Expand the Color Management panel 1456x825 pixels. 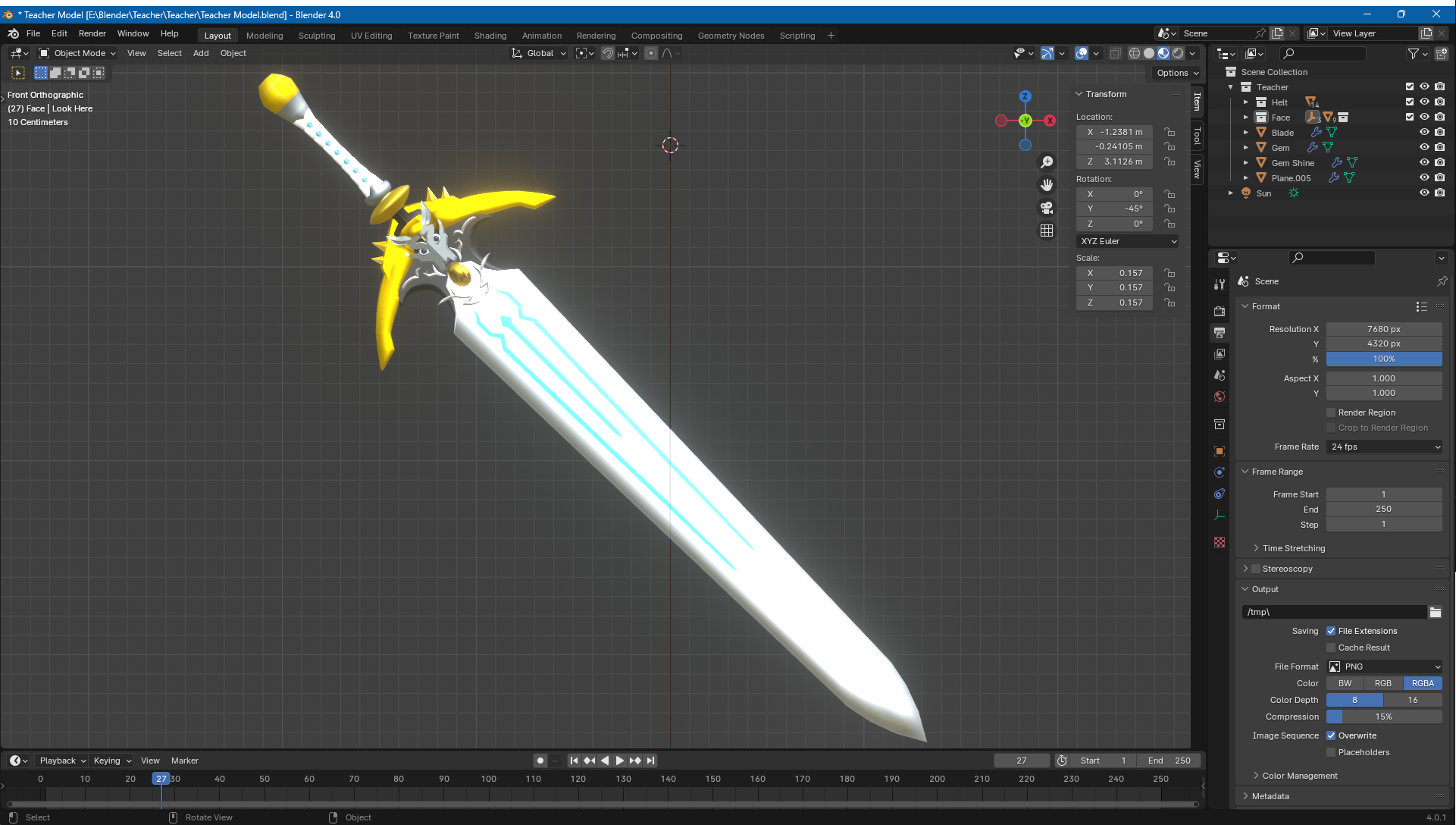(x=1299, y=776)
